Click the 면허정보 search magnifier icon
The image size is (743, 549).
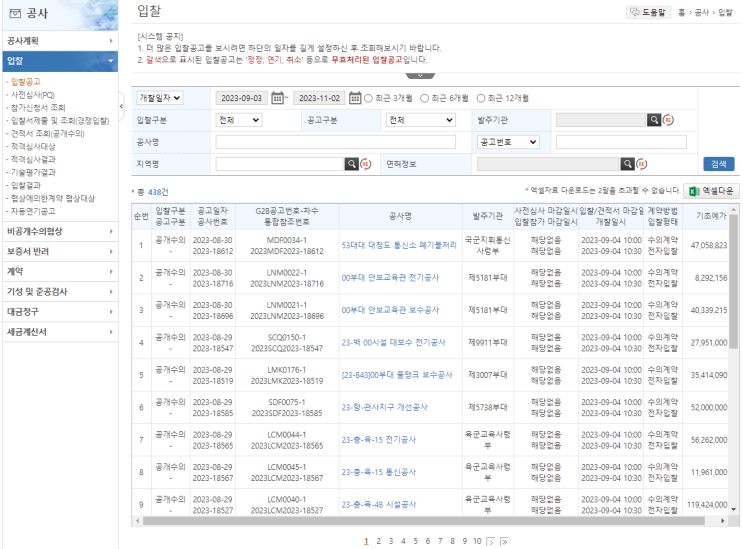coord(627,164)
